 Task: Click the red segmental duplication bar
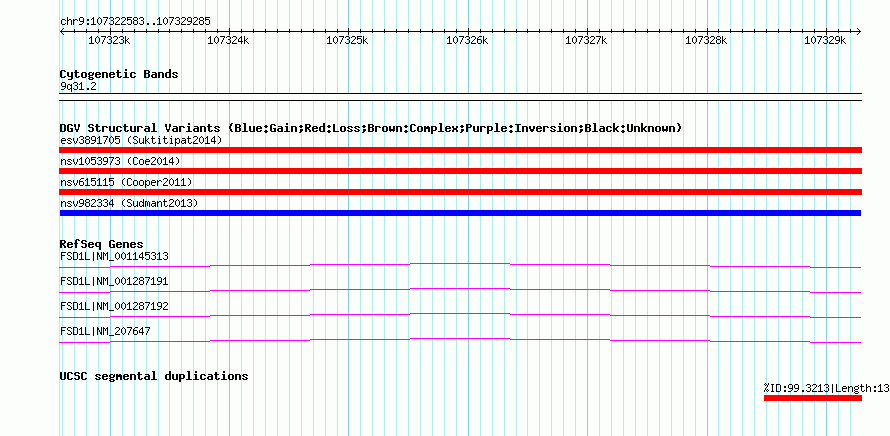pos(813,398)
